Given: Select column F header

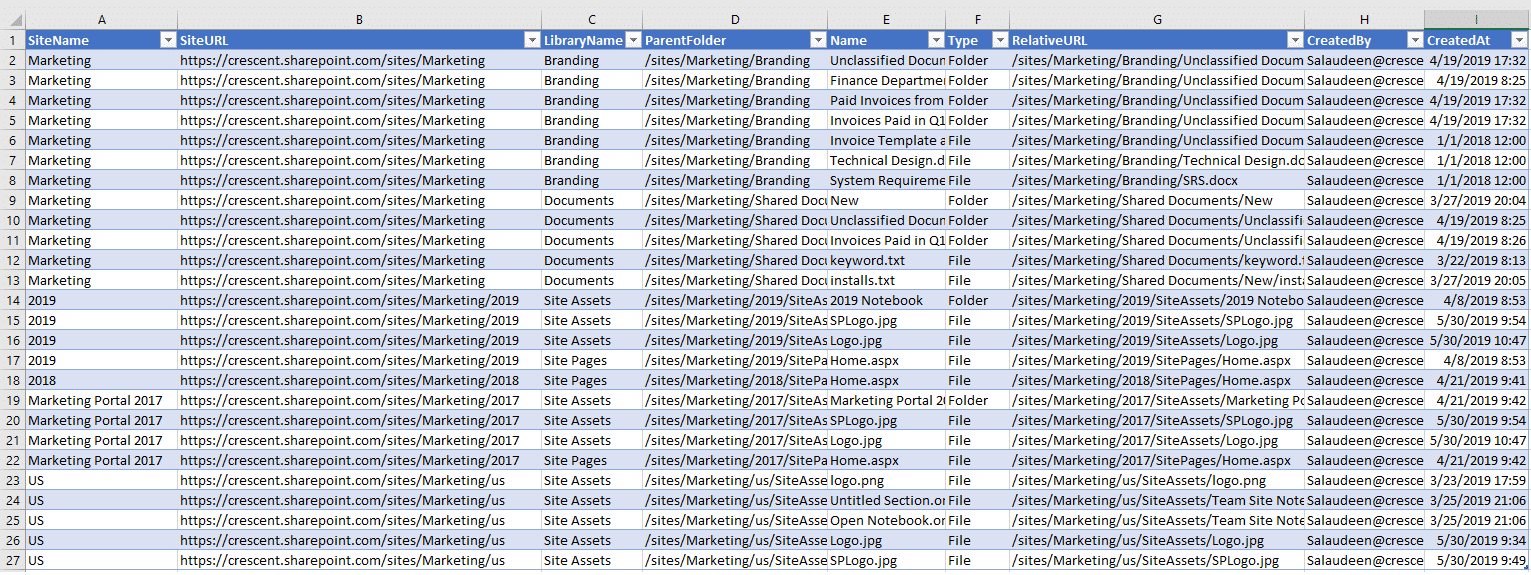Looking at the screenshot, I should point(977,19).
